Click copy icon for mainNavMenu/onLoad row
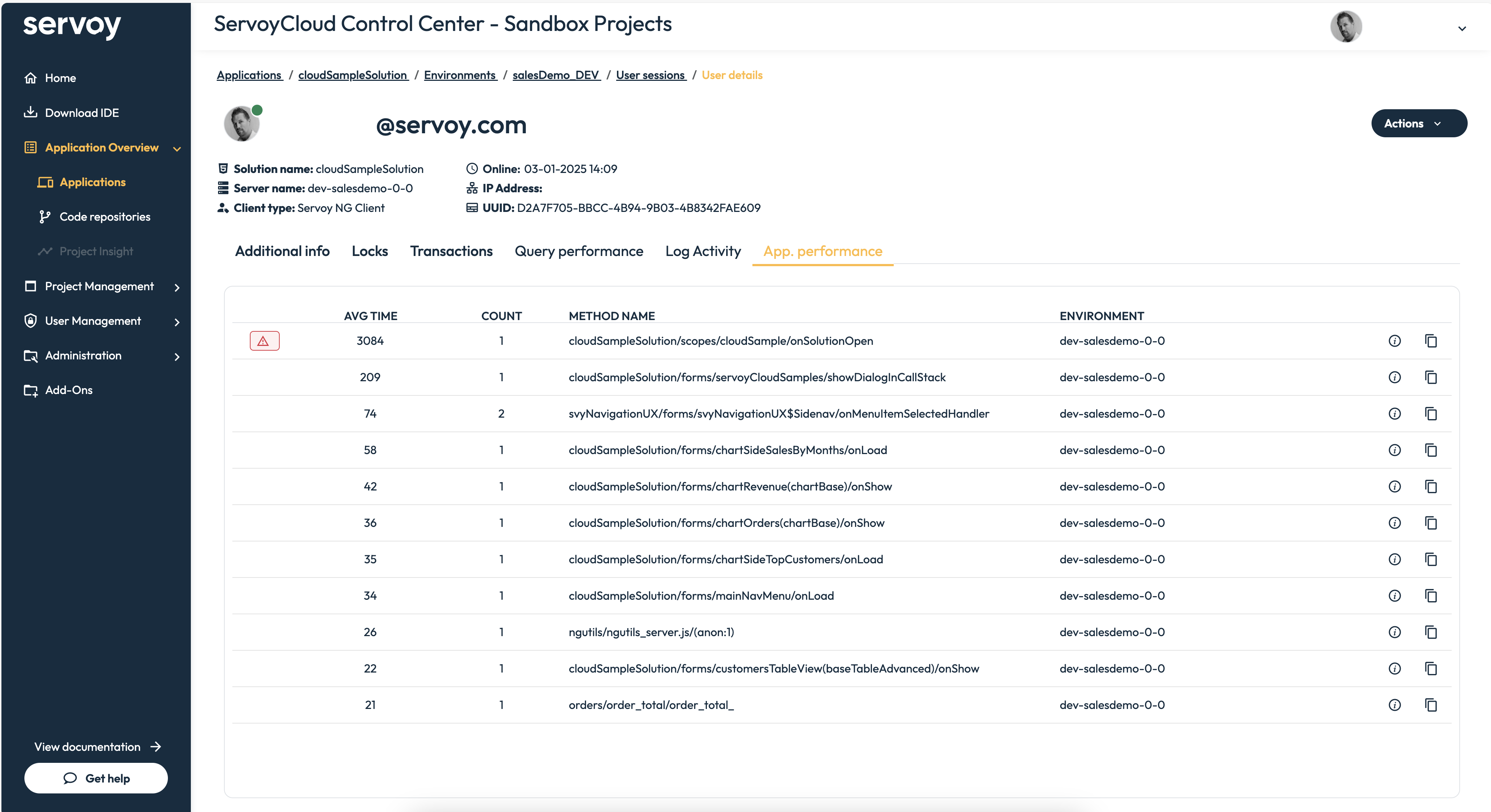1491x812 pixels. click(1431, 596)
